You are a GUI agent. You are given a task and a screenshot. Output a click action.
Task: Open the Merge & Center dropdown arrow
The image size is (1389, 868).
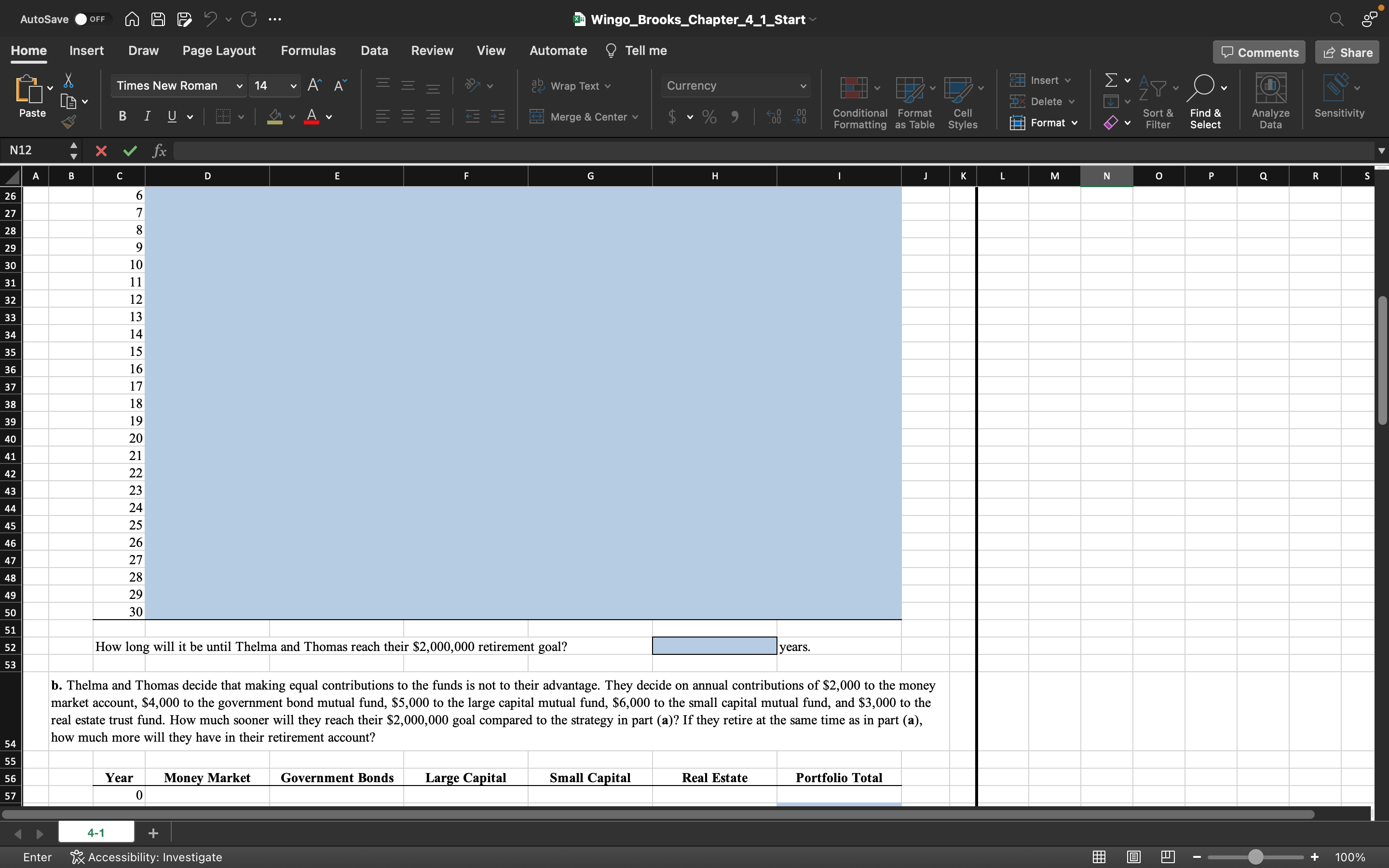pos(635,117)
